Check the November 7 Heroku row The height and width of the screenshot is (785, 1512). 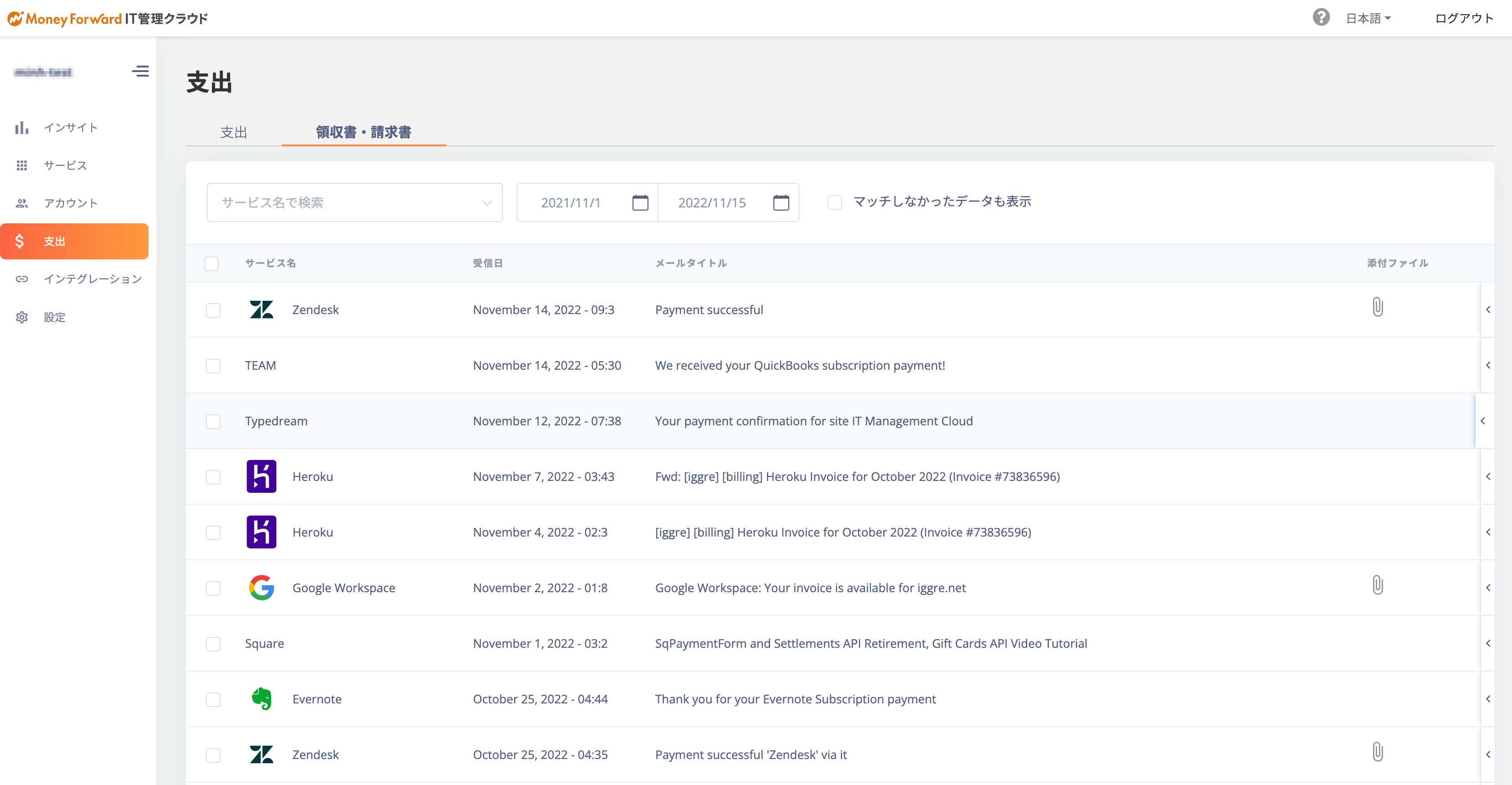tap(213, 477)
